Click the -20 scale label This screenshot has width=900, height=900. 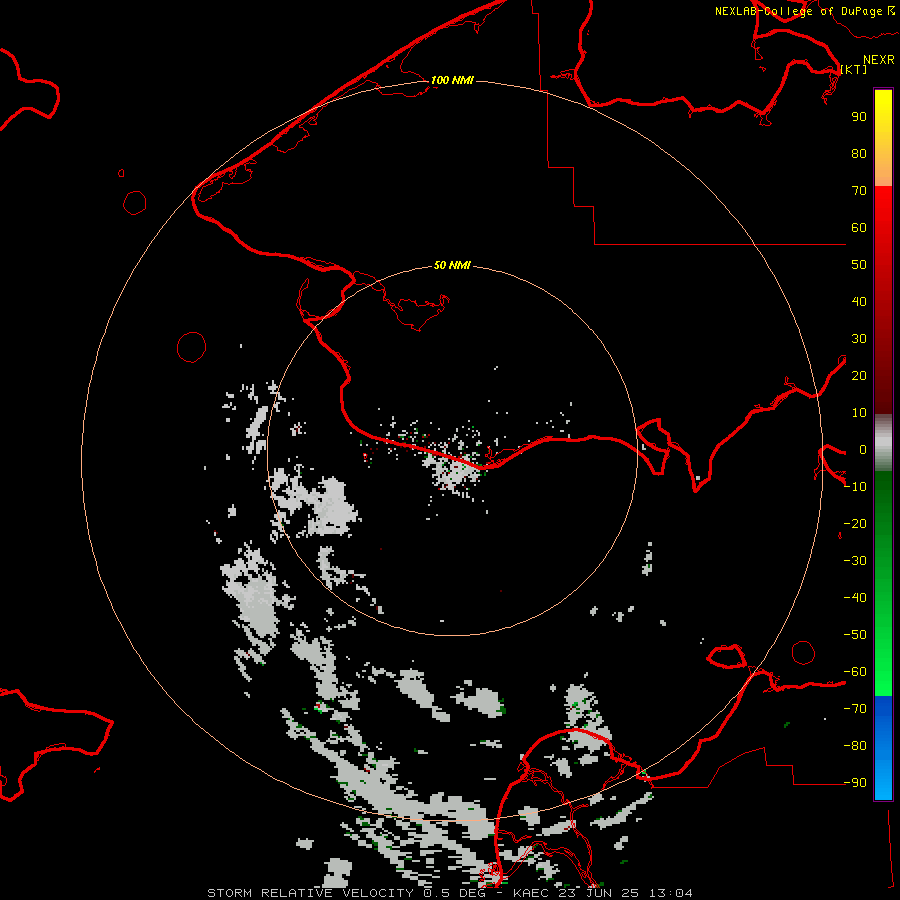point(855,523)
